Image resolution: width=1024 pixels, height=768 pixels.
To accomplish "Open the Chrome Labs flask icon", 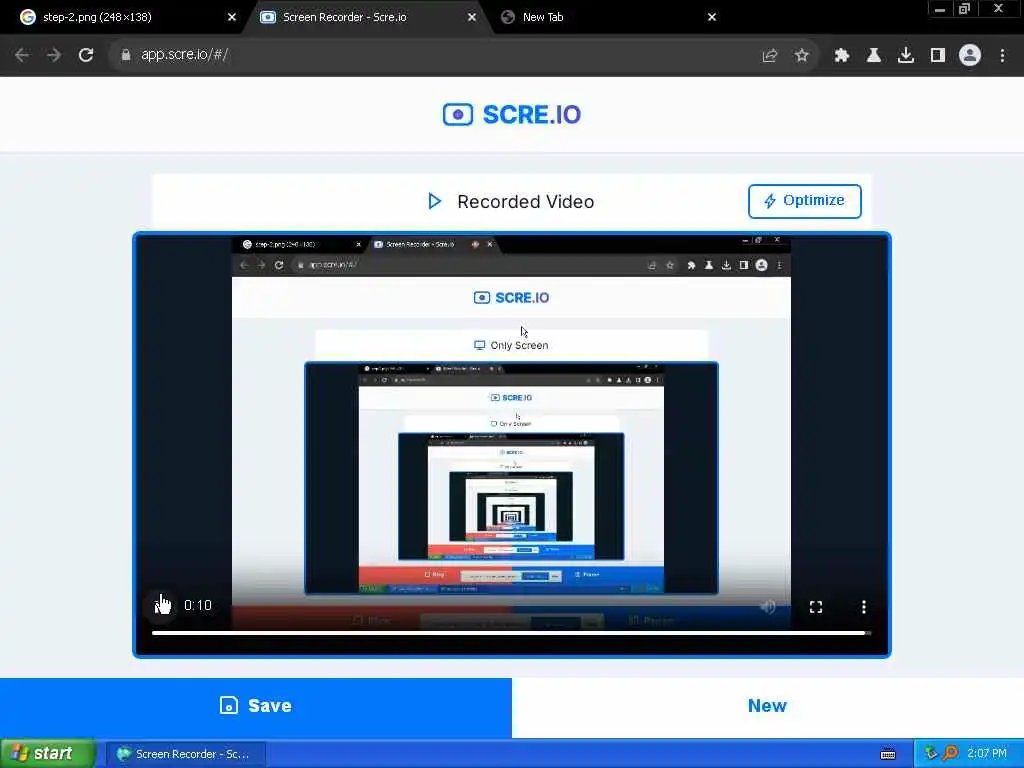I will (x=874, y=56).
